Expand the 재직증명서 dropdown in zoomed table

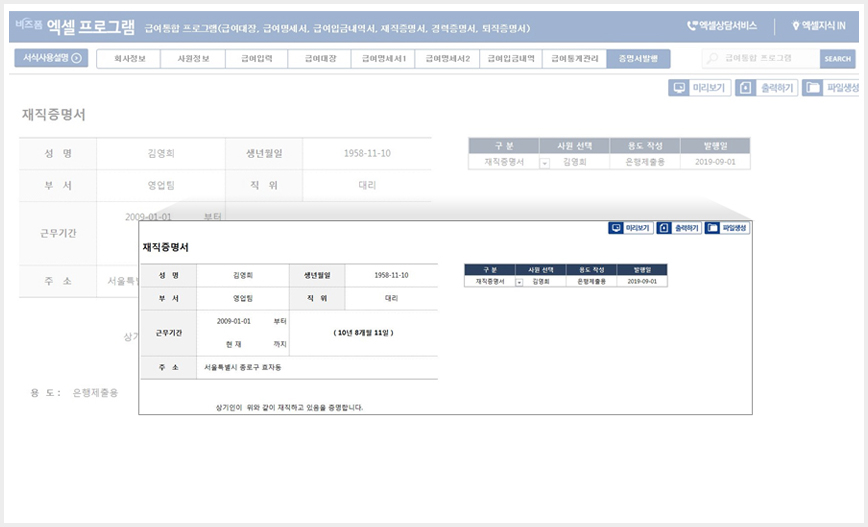point(519,282)
